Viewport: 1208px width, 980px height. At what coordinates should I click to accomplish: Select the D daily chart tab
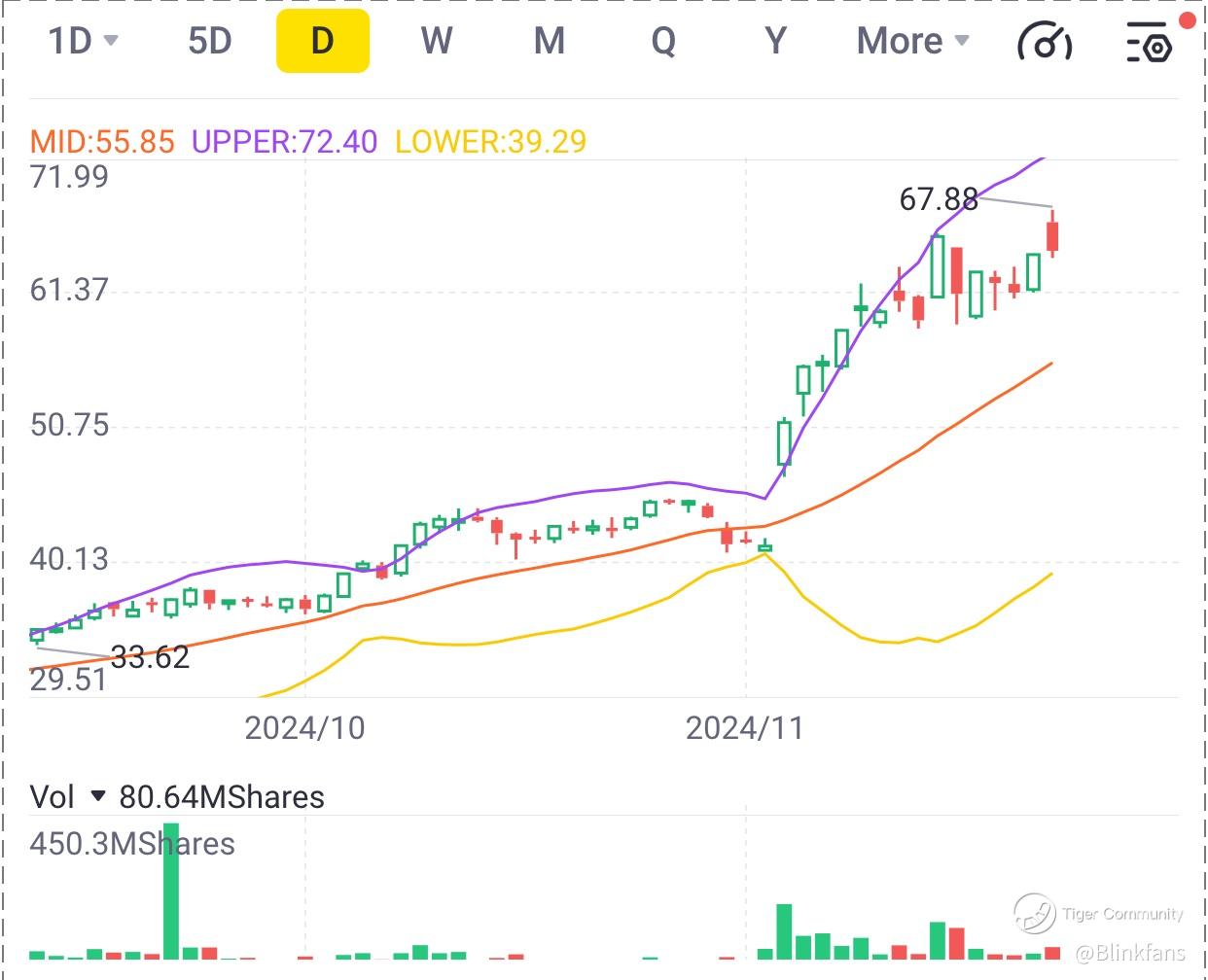[x=323, y=41]
